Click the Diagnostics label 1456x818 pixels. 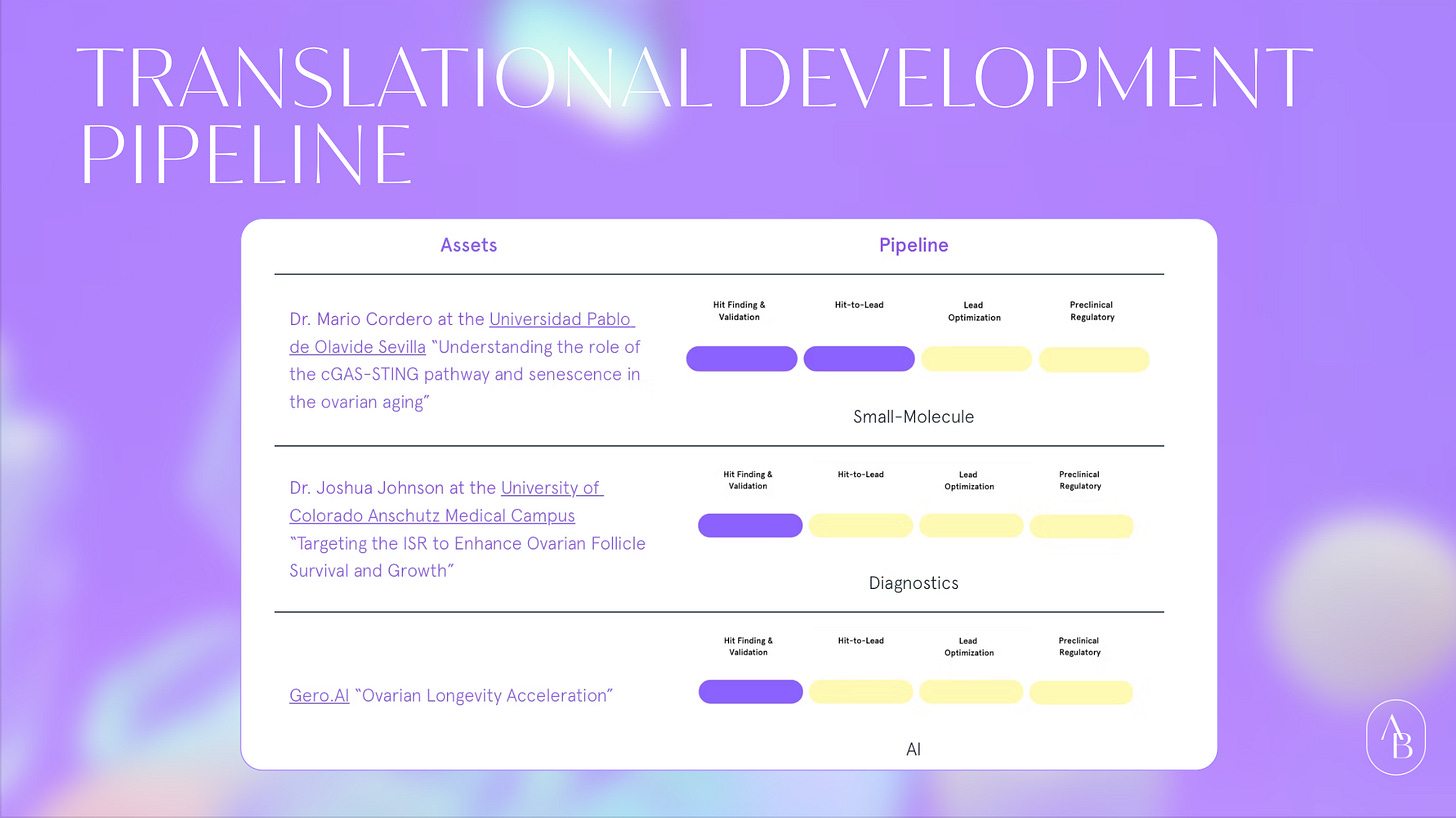click(913, 582)
